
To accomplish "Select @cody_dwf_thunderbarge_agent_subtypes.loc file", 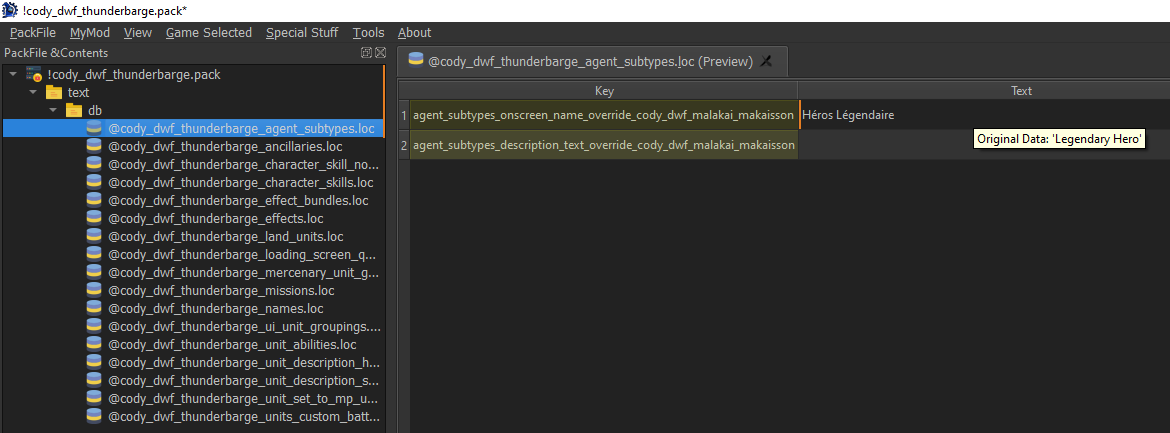I will [241, 128].
